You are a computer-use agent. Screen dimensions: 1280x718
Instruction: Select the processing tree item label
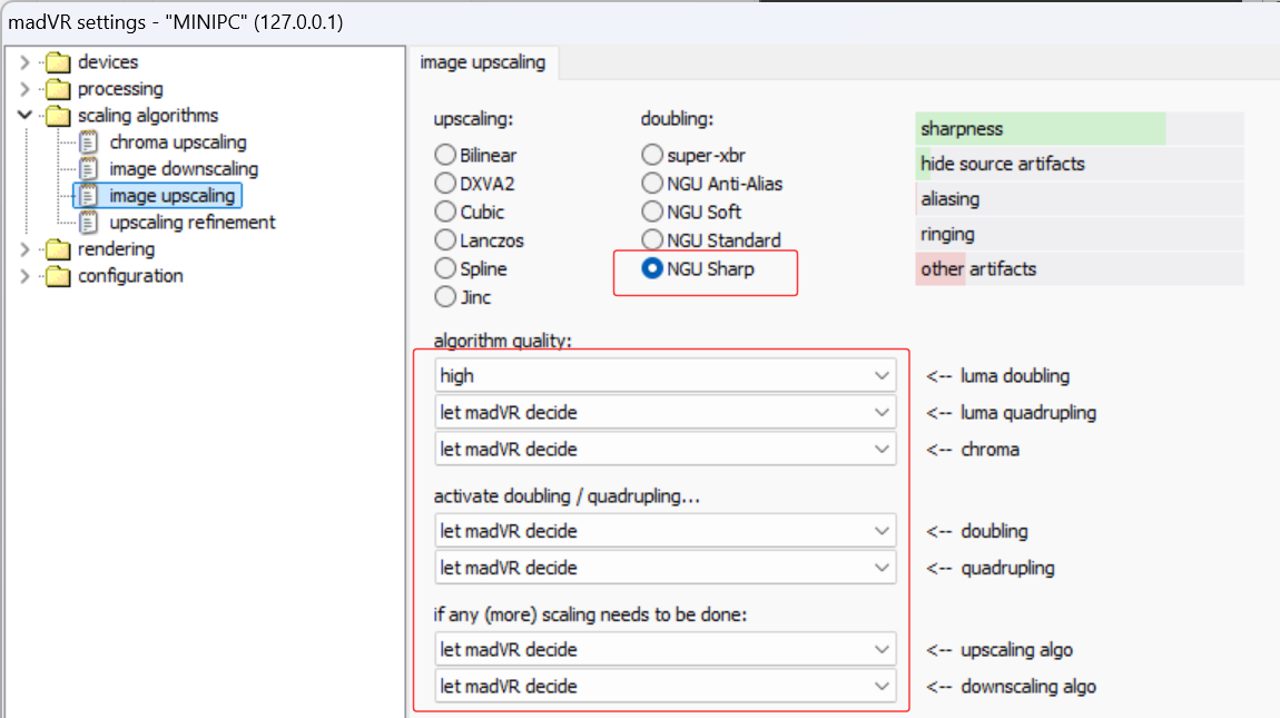pyautogui.click(x=120, y=89)
